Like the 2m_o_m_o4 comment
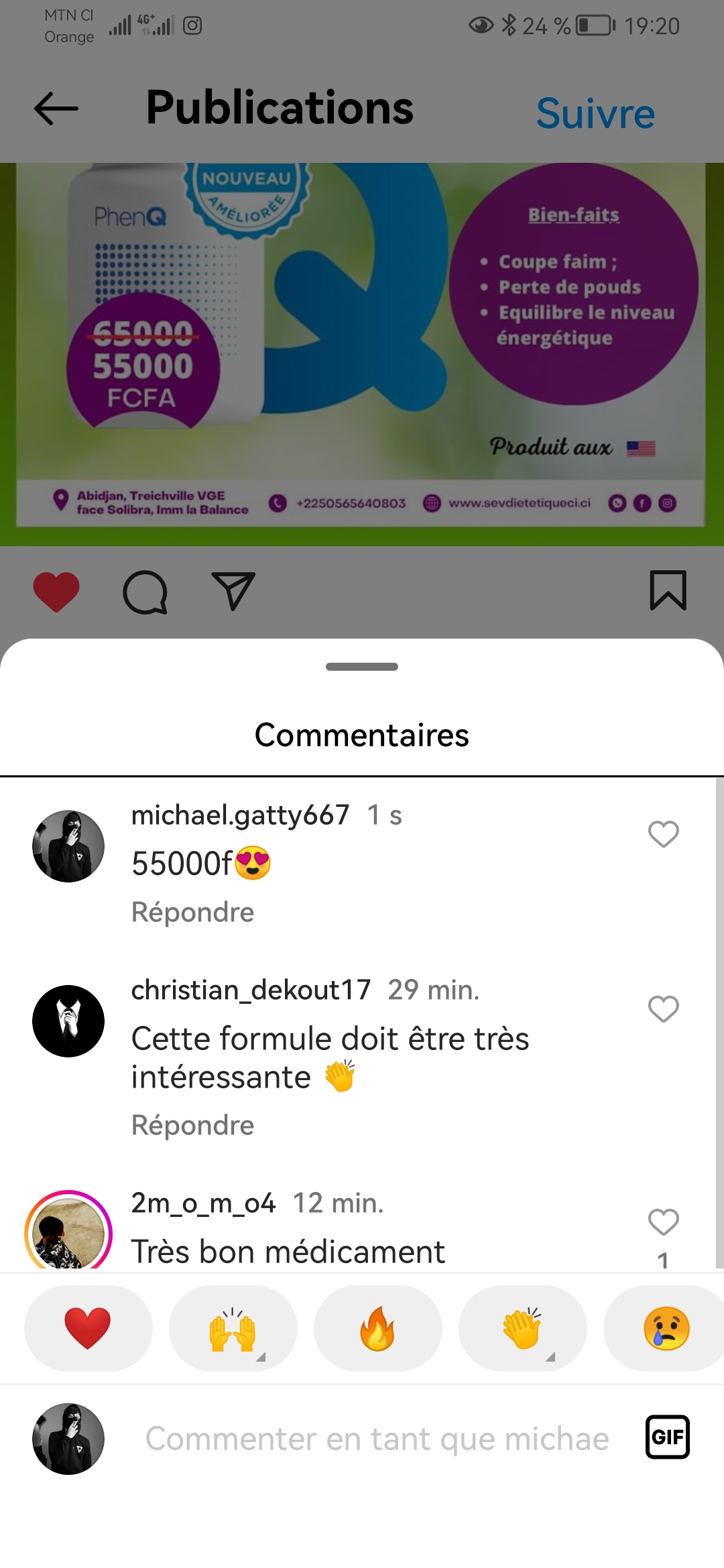The image size is (724, 1568). [664, 1222]
